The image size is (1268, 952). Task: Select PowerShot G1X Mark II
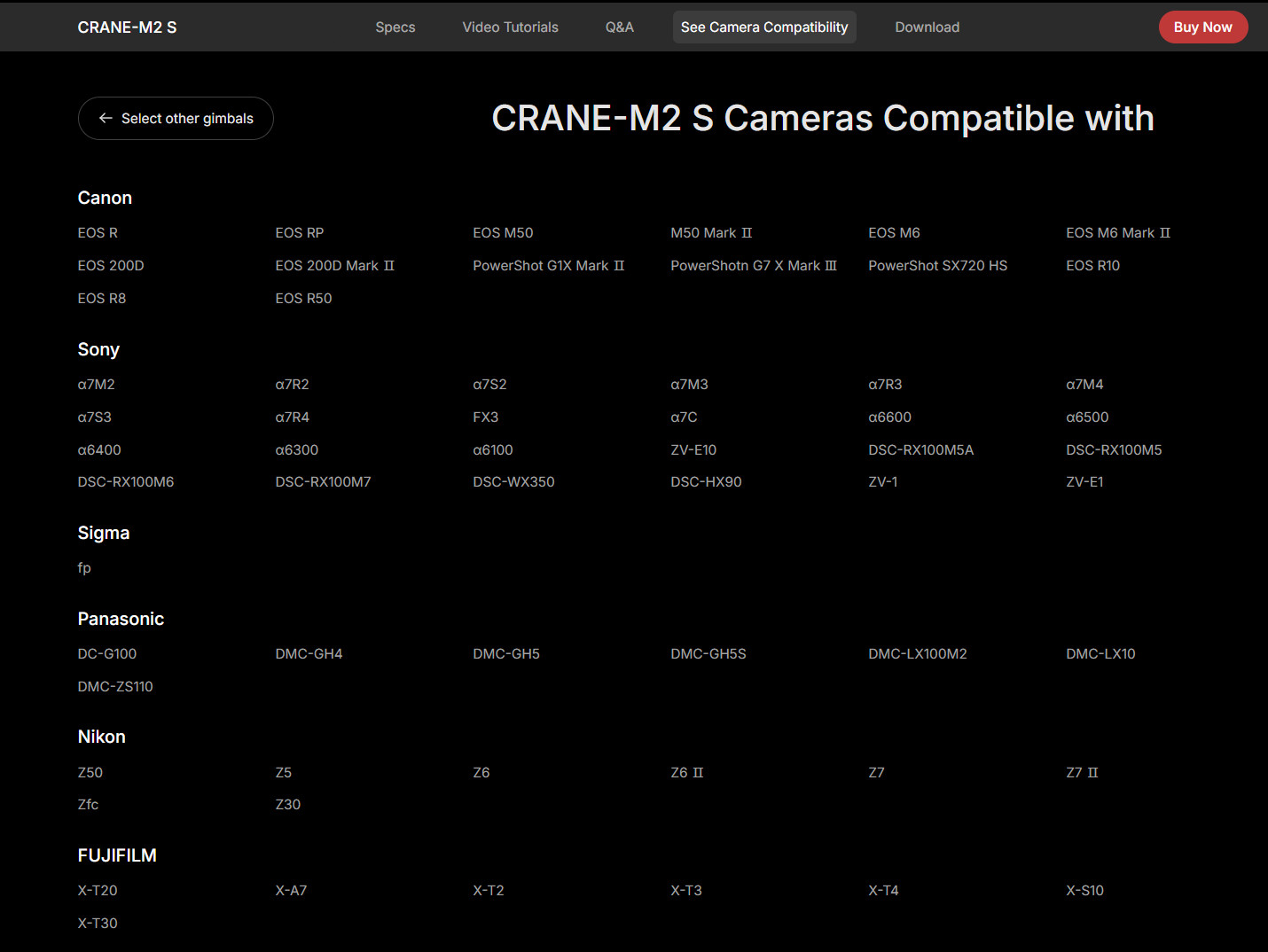[549, 266]
